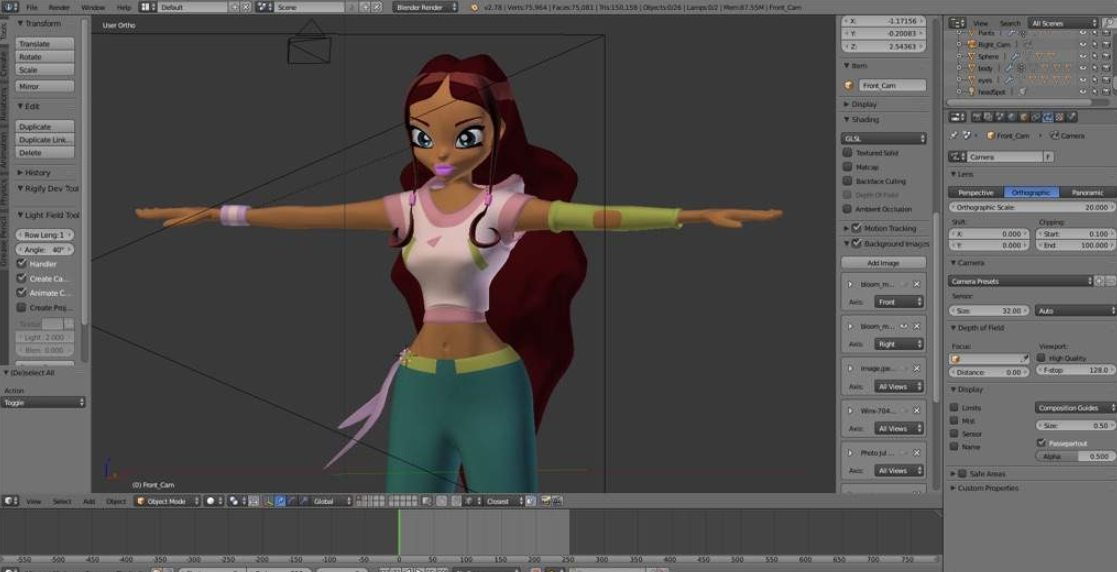
Task: Click the Orthographic Scale slider field
Action: 1032,207
